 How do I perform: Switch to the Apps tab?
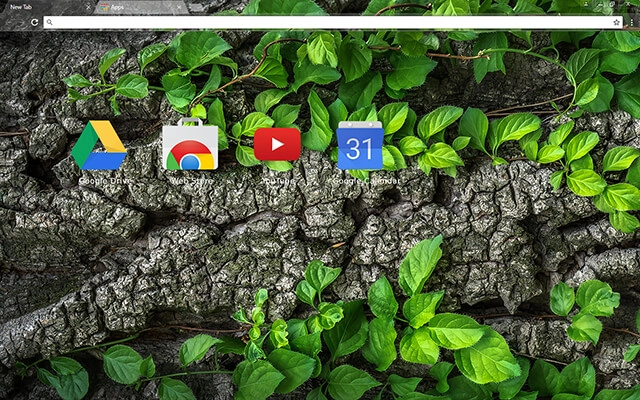coord(141,7)
